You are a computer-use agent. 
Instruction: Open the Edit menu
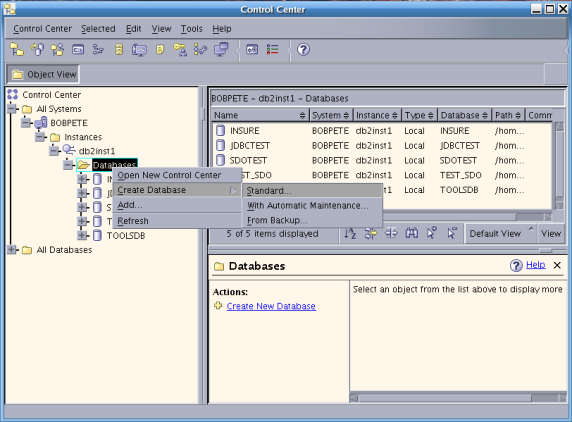click(134, 28)
